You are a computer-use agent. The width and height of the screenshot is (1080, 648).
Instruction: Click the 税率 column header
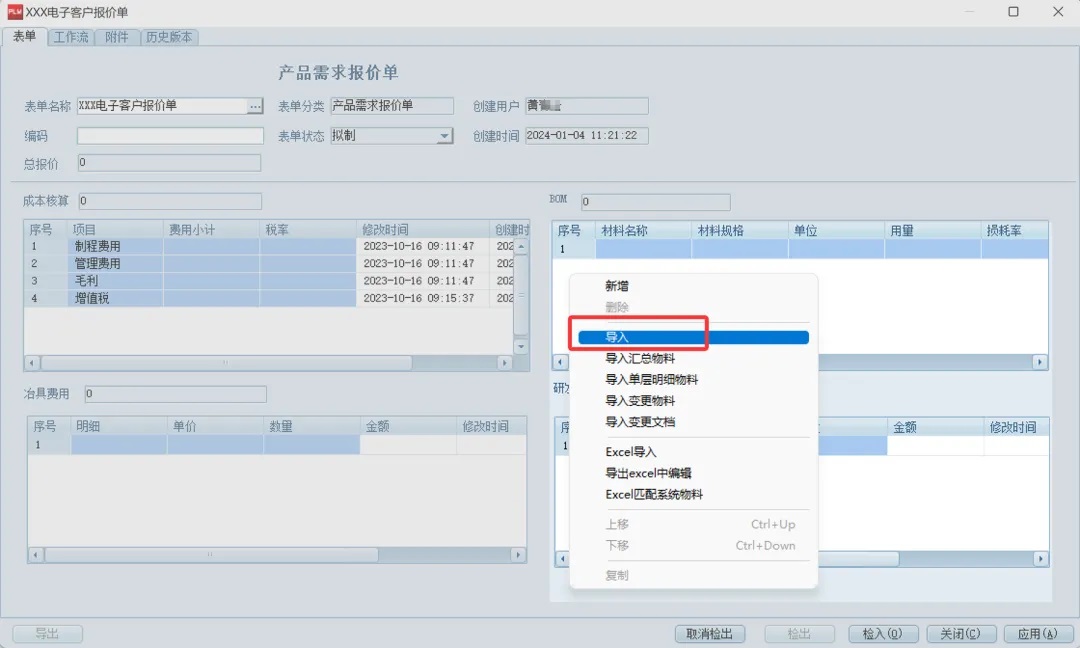click(x=308, y=229)
